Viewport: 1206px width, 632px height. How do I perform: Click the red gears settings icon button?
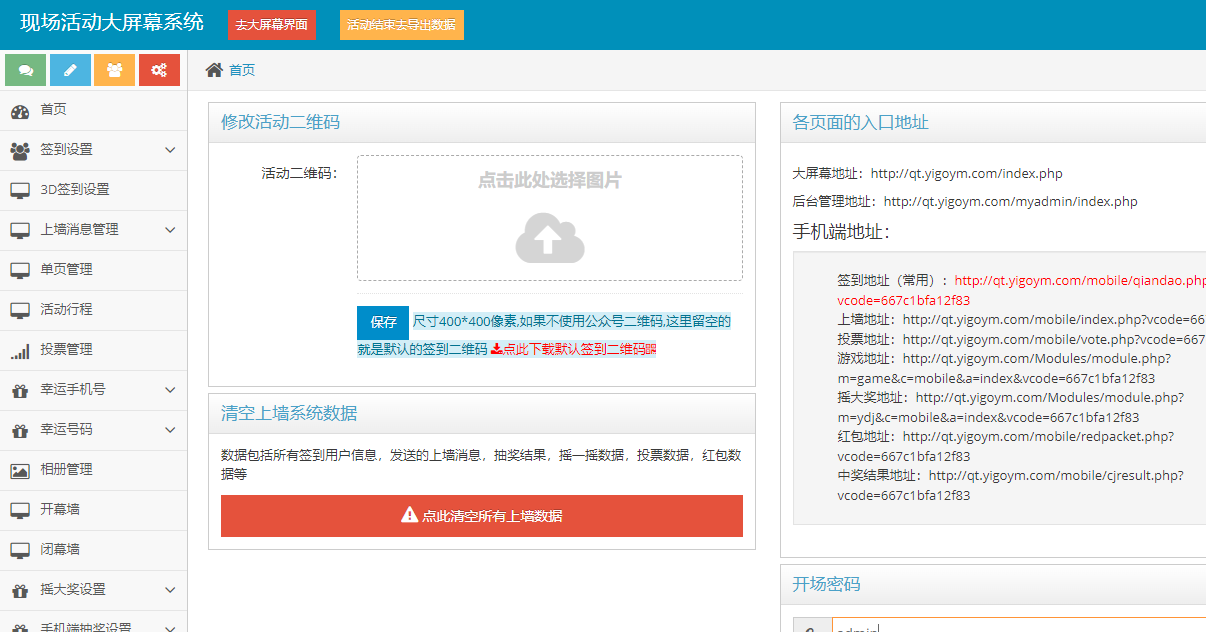click(159, 70)
